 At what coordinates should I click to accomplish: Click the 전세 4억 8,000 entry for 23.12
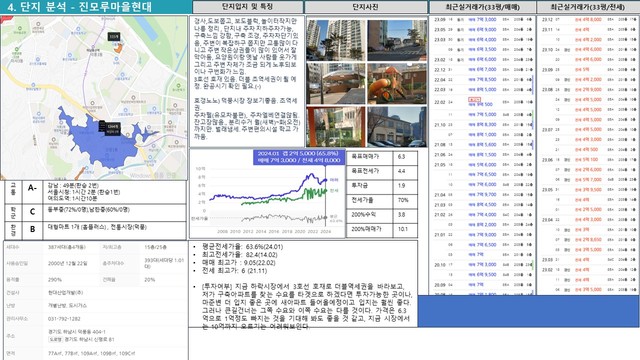[x=588, y=20]
